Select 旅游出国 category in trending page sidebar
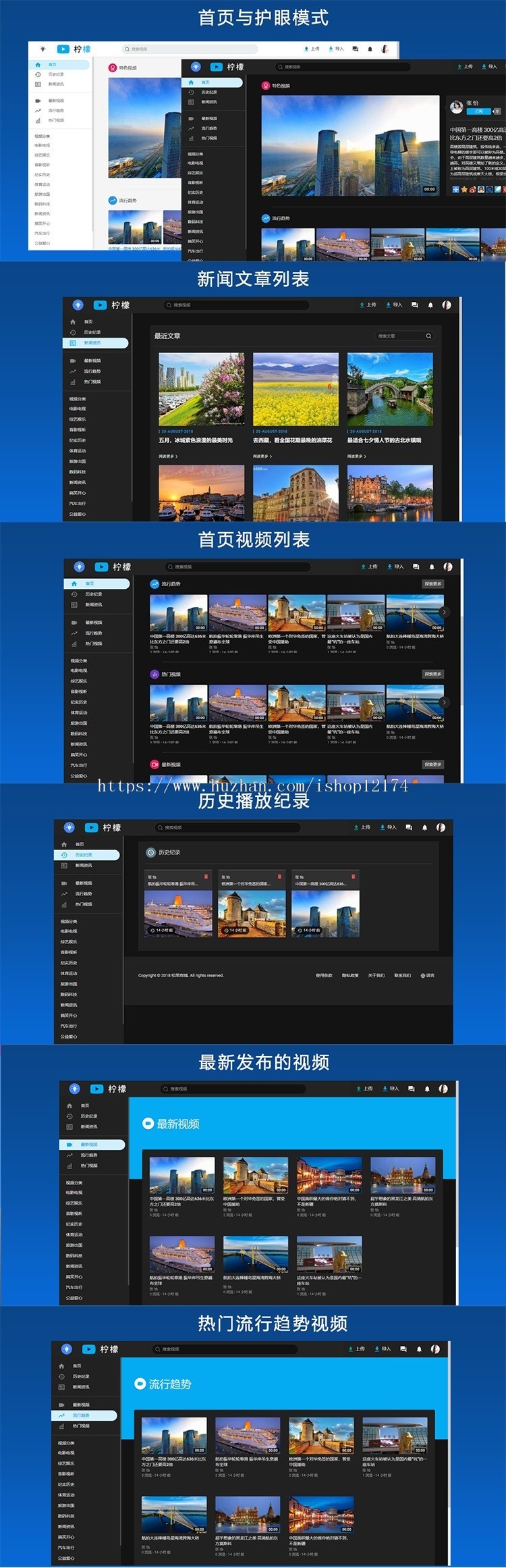 point(66,1505)
